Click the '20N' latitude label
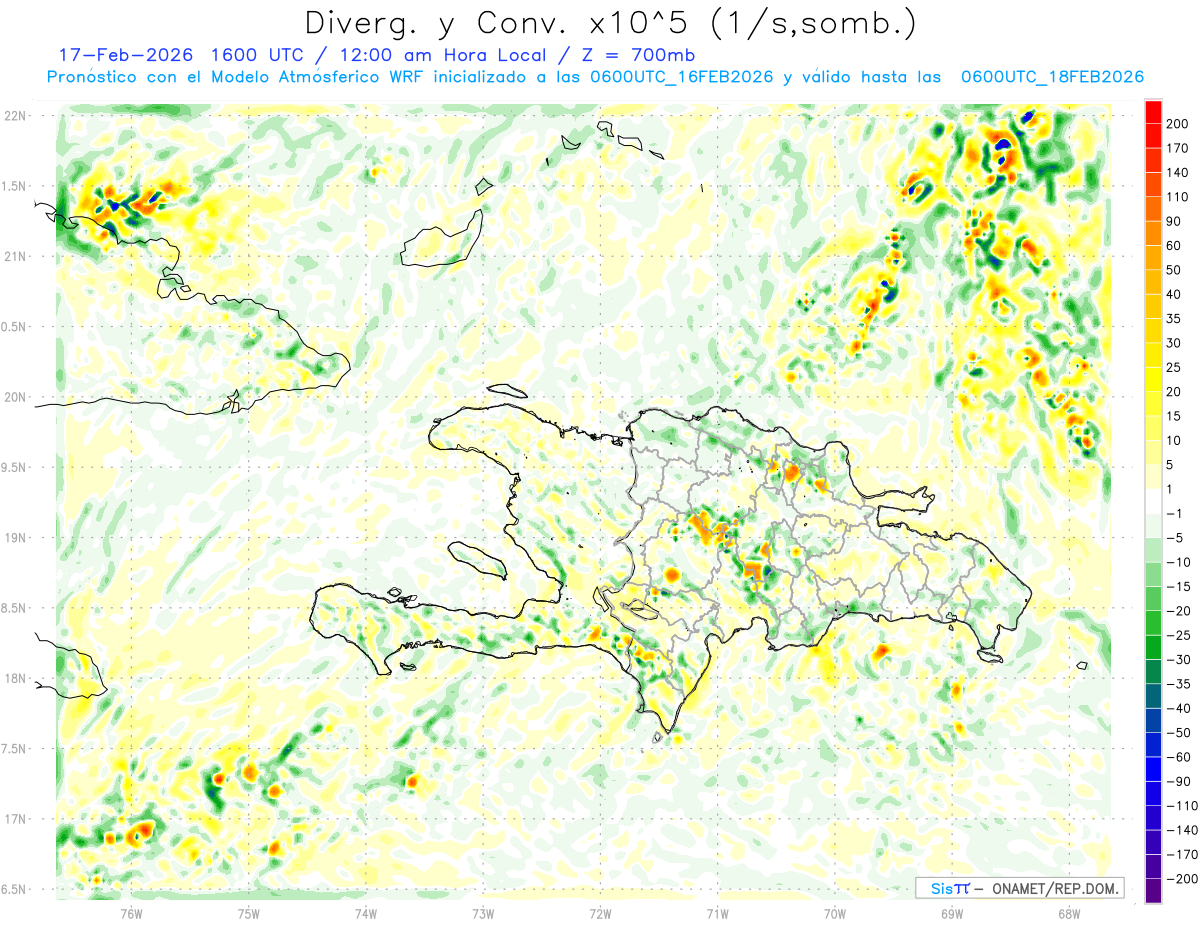 pos(14,397)
